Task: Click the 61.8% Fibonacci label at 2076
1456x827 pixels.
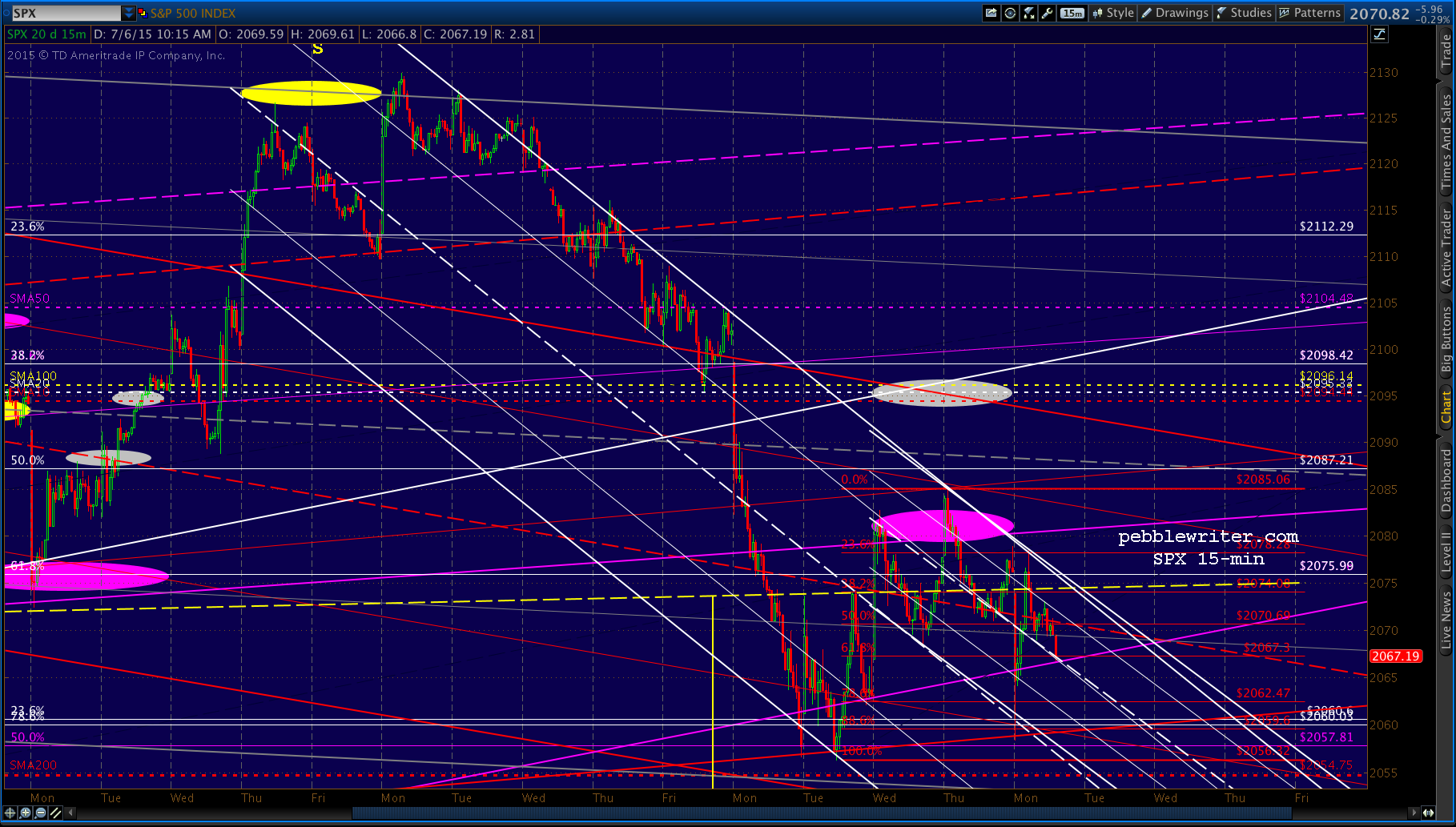Action: [27, 566]
